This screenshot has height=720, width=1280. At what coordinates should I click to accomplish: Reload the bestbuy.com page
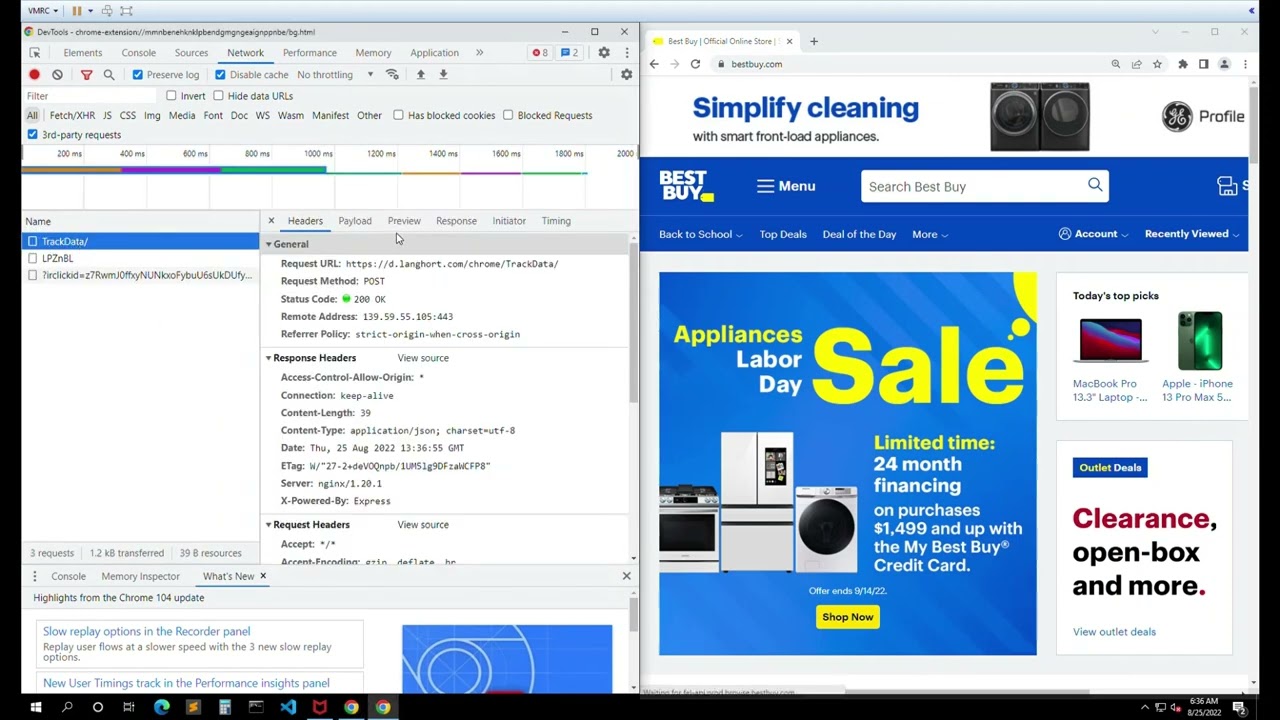click(695, 64)
